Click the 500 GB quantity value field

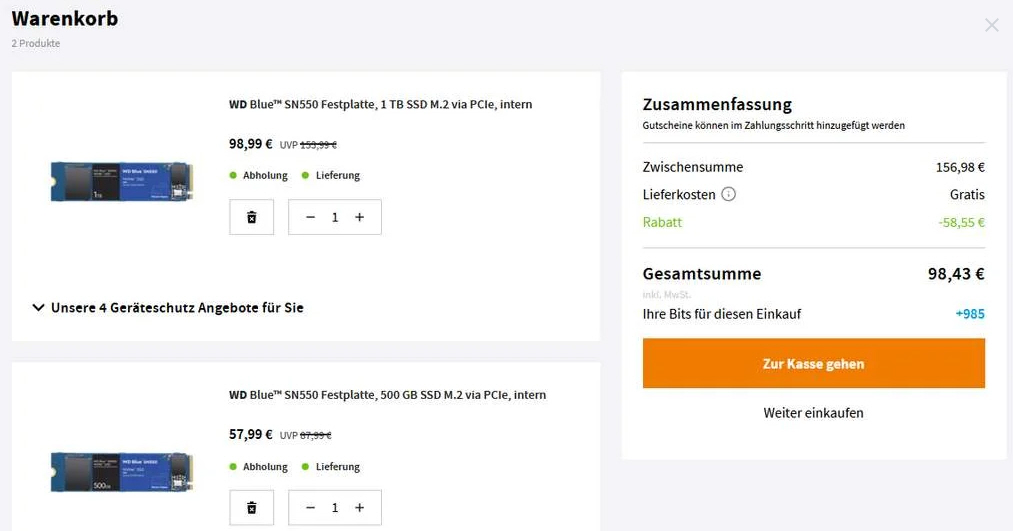pyautogui.click(x=335, y=508)
